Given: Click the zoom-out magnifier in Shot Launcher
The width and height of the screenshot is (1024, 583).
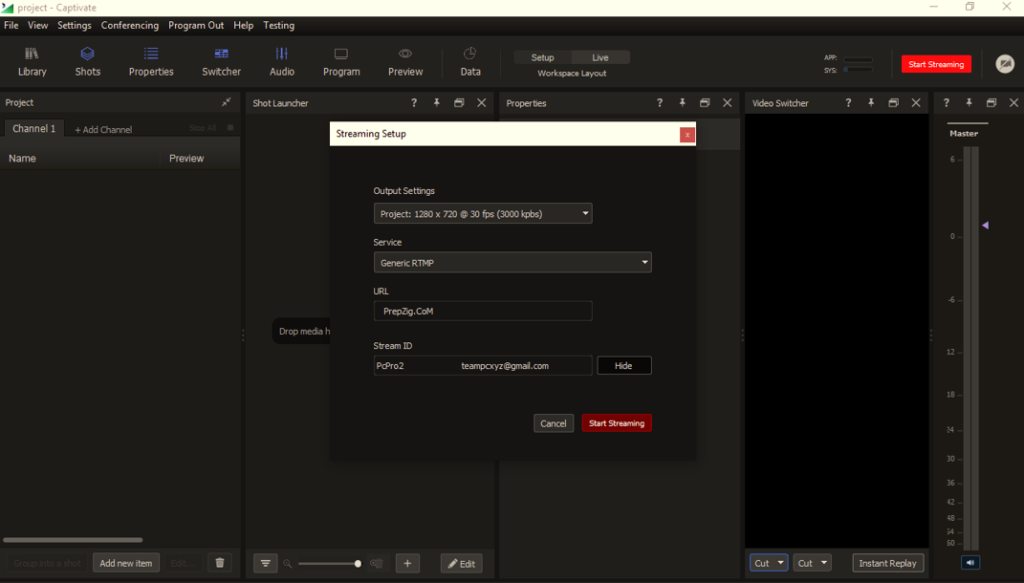Looking at the screenshot, I should click(287, 563).
